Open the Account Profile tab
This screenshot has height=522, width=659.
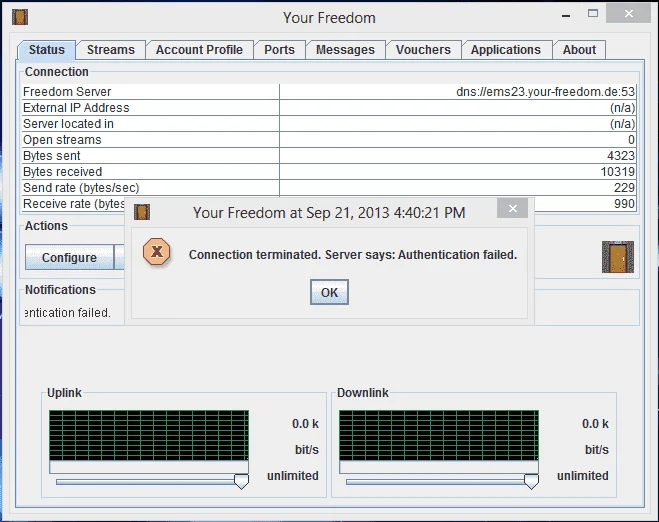tap(199, 50)
